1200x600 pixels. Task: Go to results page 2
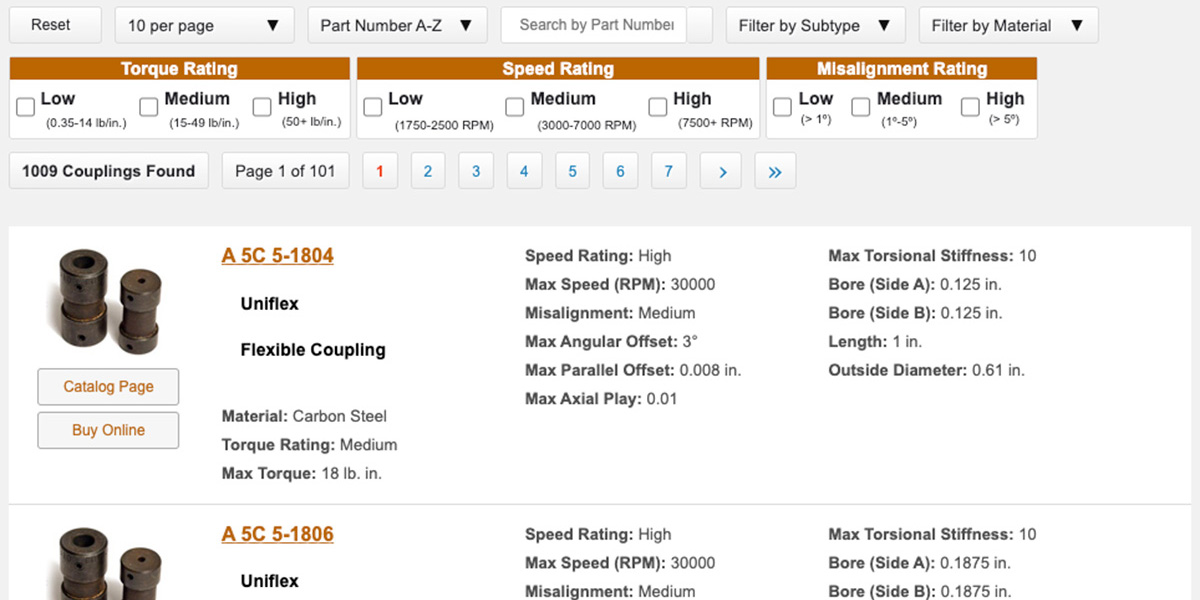click(x=428, y=171)
